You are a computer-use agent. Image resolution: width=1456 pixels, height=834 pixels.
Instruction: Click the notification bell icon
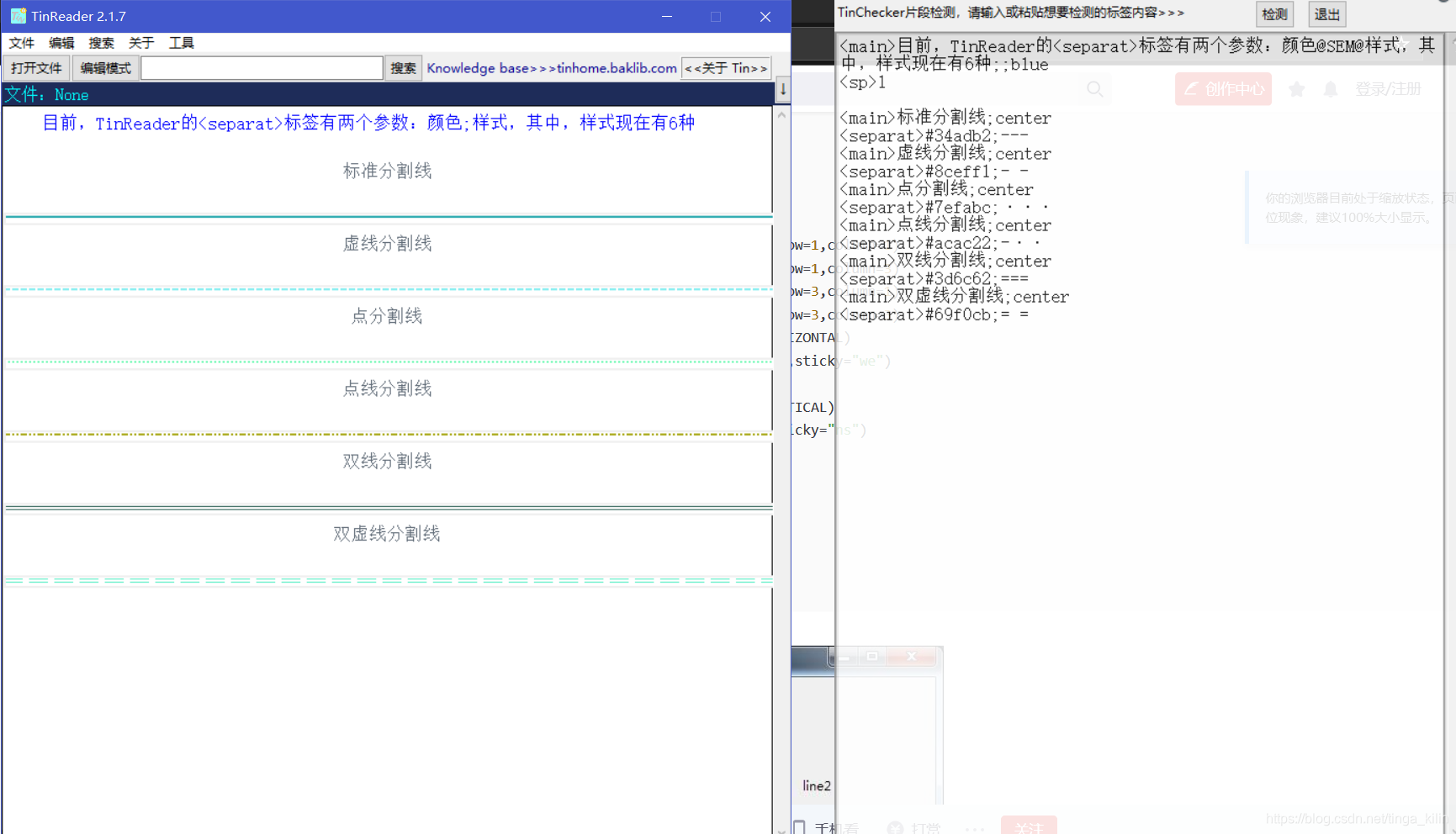tap(1331, 88)
